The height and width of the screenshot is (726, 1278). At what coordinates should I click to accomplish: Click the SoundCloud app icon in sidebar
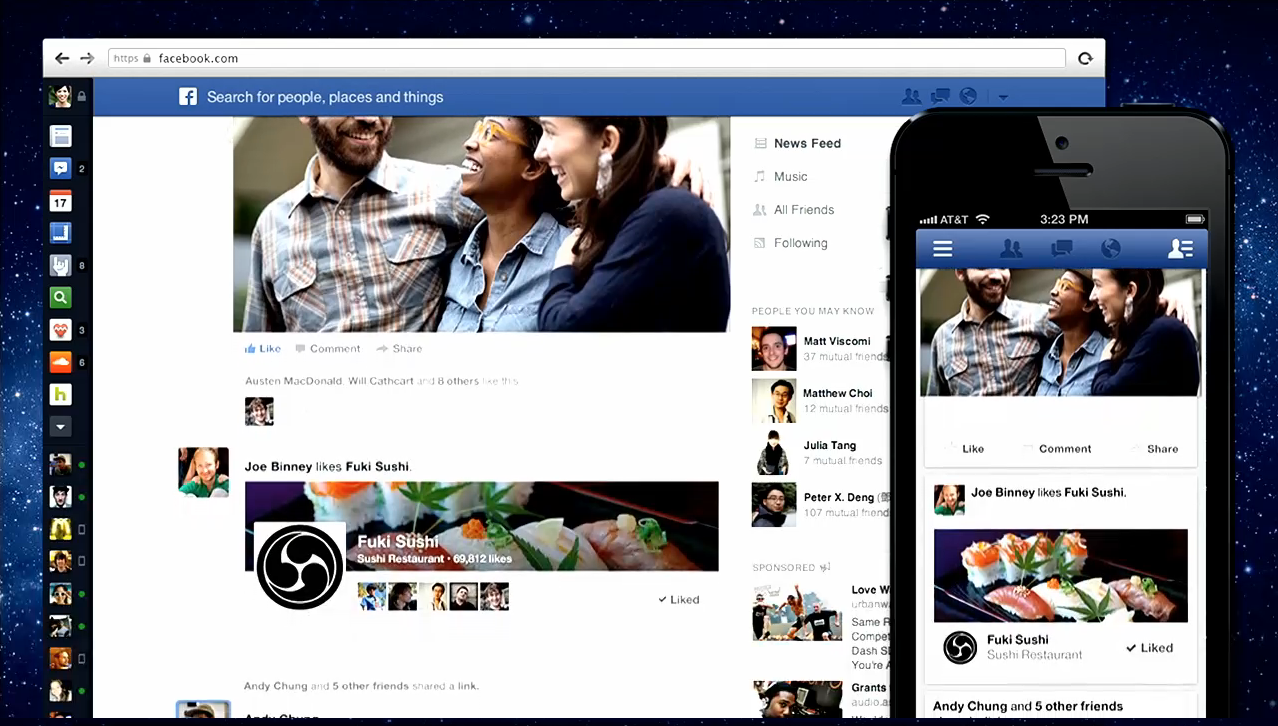[x=60, y=362]
